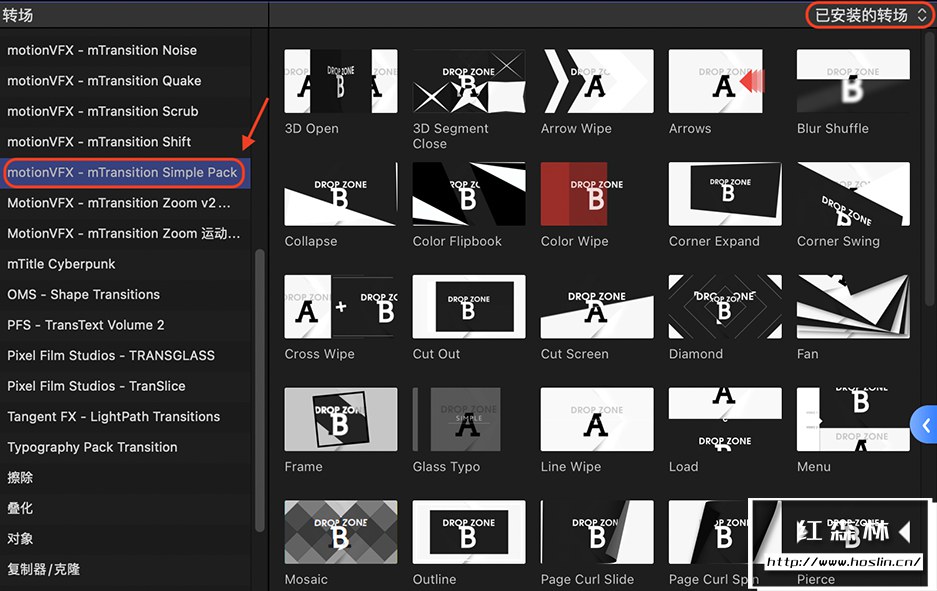Screen dimensions: 937x591
Task: Select the Arrow Wipe transition thumbnail
Action: coord(597,81)
